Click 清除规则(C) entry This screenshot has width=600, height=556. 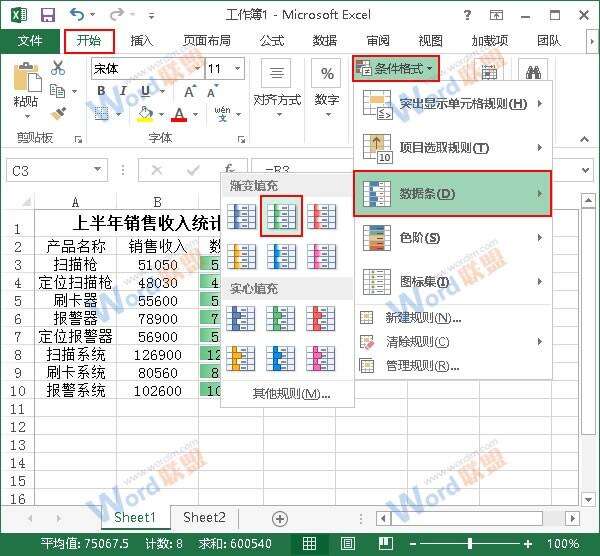pos(453,342)
